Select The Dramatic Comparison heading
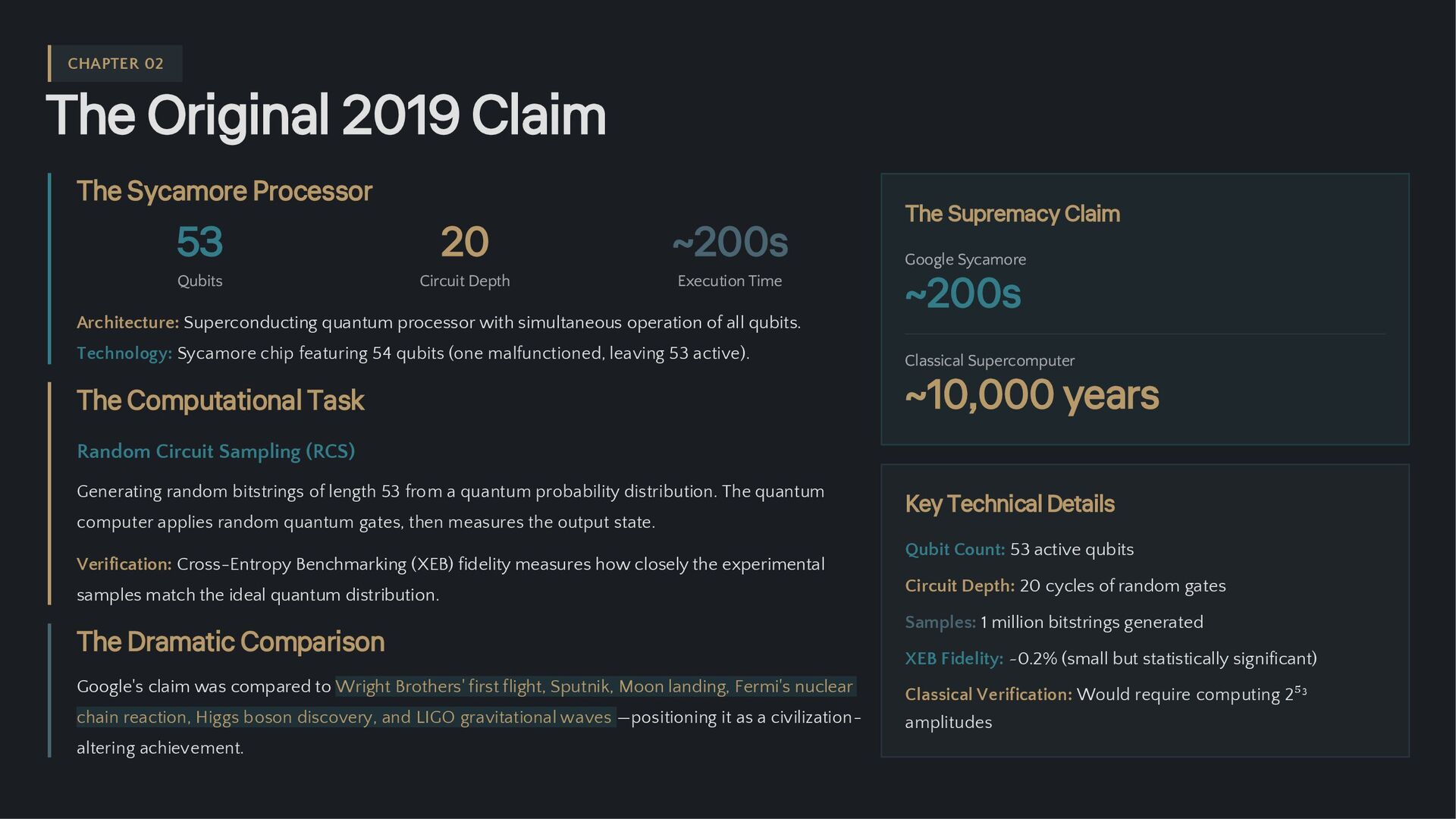Viewport: 1456px width, 819px height. tap(231, 642)
